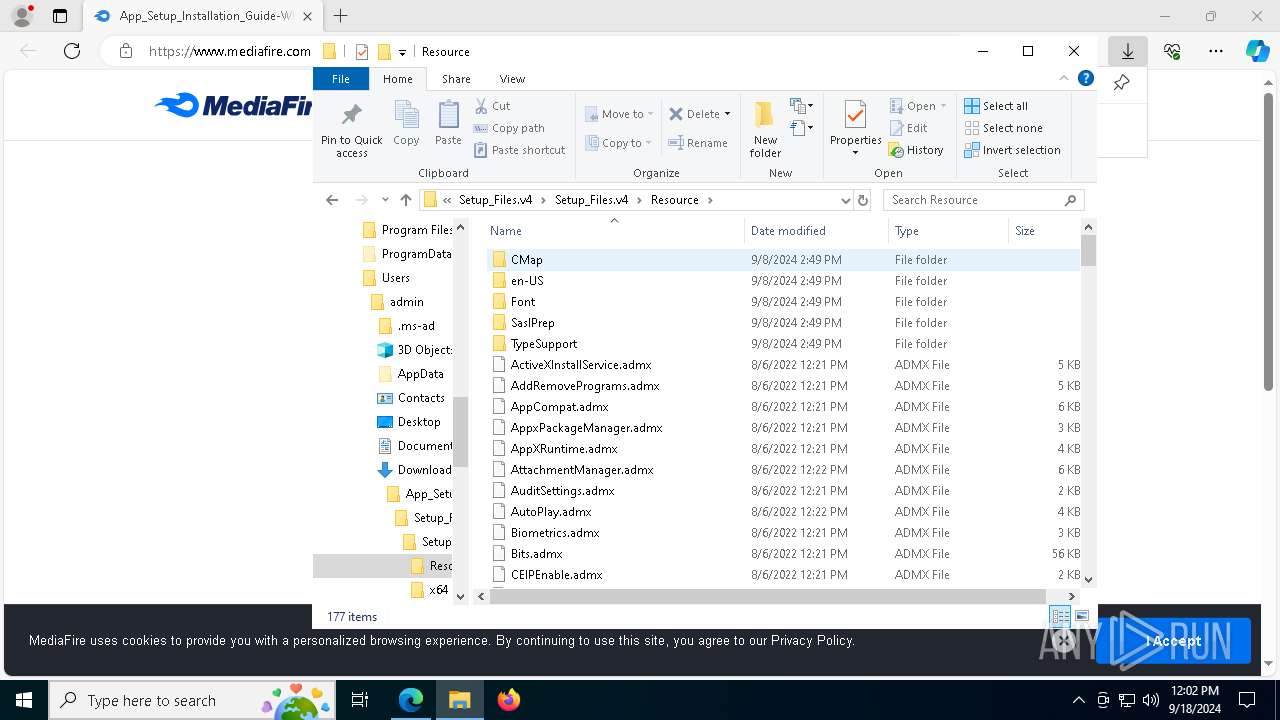This screenshot has width=1280, height=720.
Task: Click Pin to Quick access icon
Action: coord(351,129)
